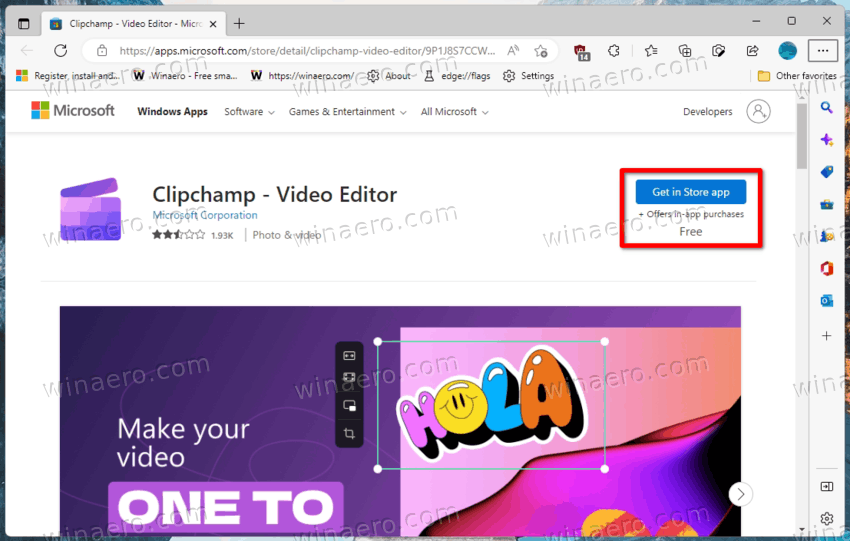The width and height of the screenshot is (850, 541).
Task: Open sidebar Search icon
Action: coord(826,107)
